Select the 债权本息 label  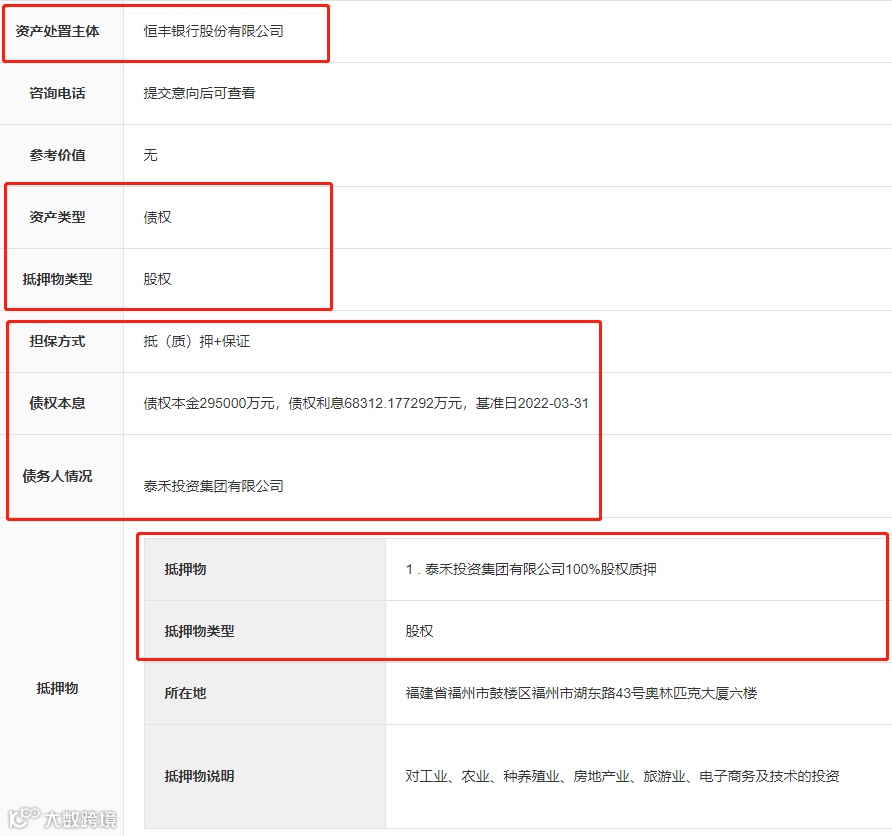57,403
